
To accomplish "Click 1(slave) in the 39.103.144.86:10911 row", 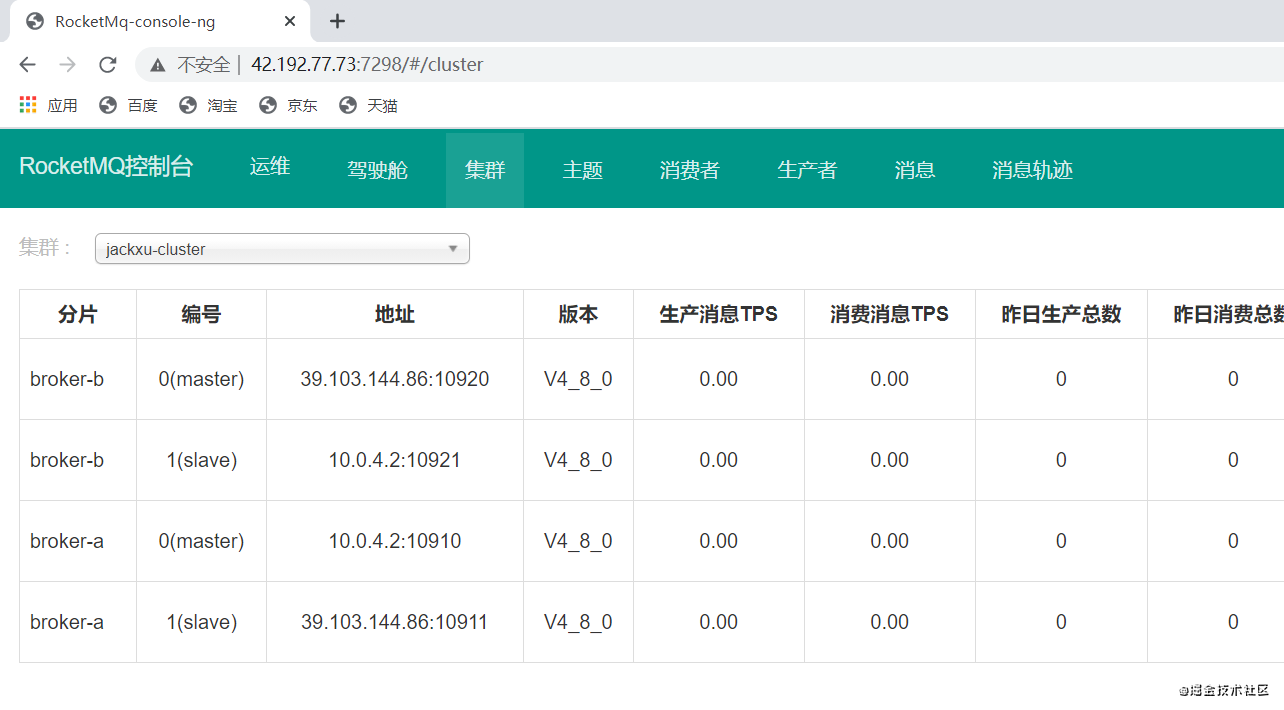I will pos(202,622).
